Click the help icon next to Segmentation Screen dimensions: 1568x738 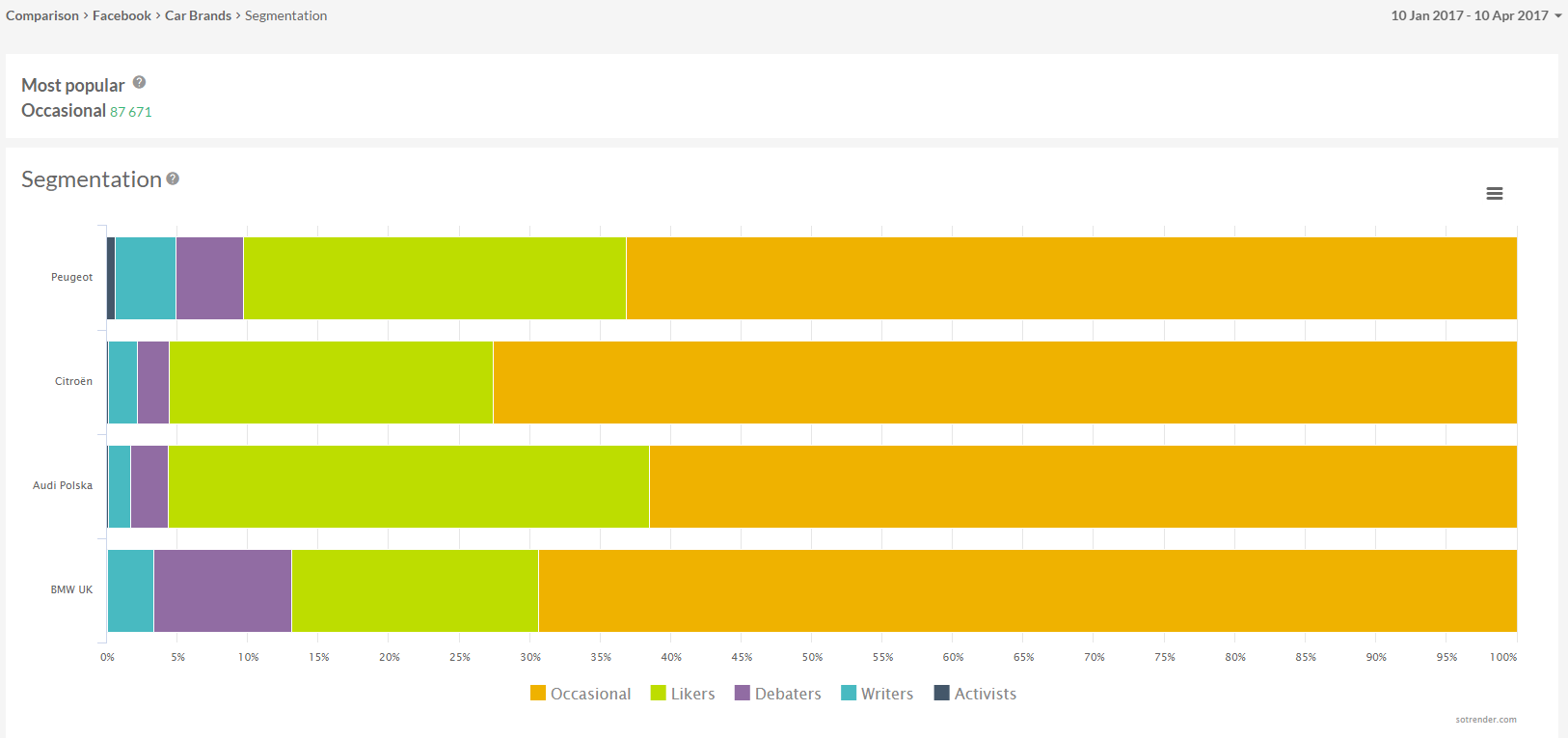point(173,178)
